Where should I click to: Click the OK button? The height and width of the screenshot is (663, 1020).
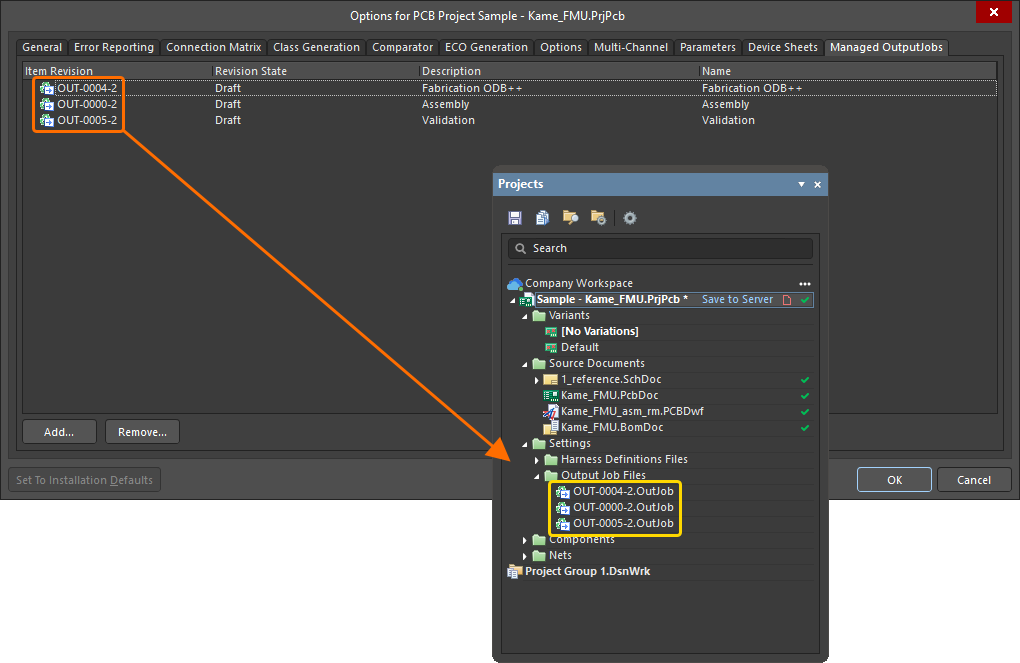[893, 479]
